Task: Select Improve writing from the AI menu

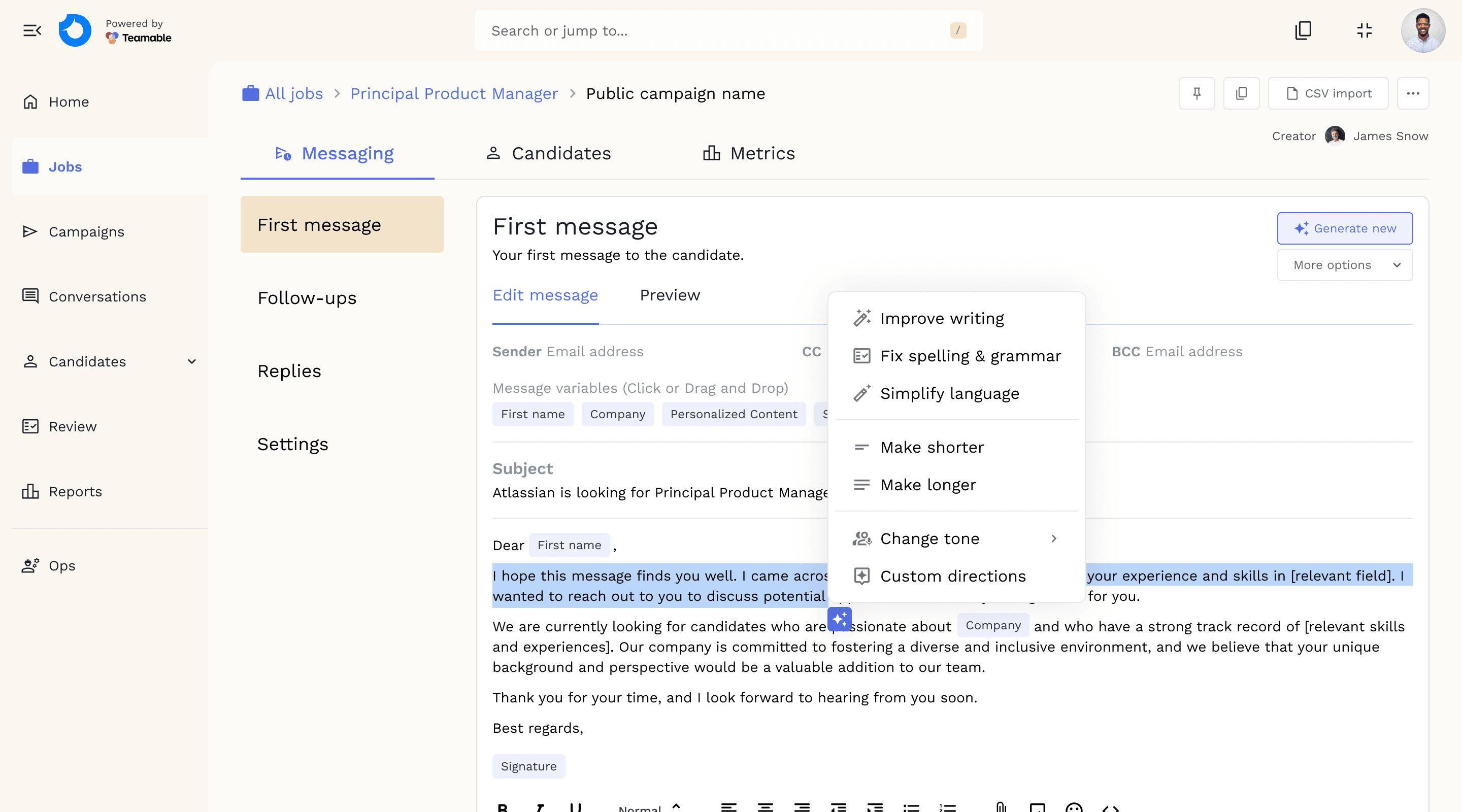Action: (x=942, y=318)
